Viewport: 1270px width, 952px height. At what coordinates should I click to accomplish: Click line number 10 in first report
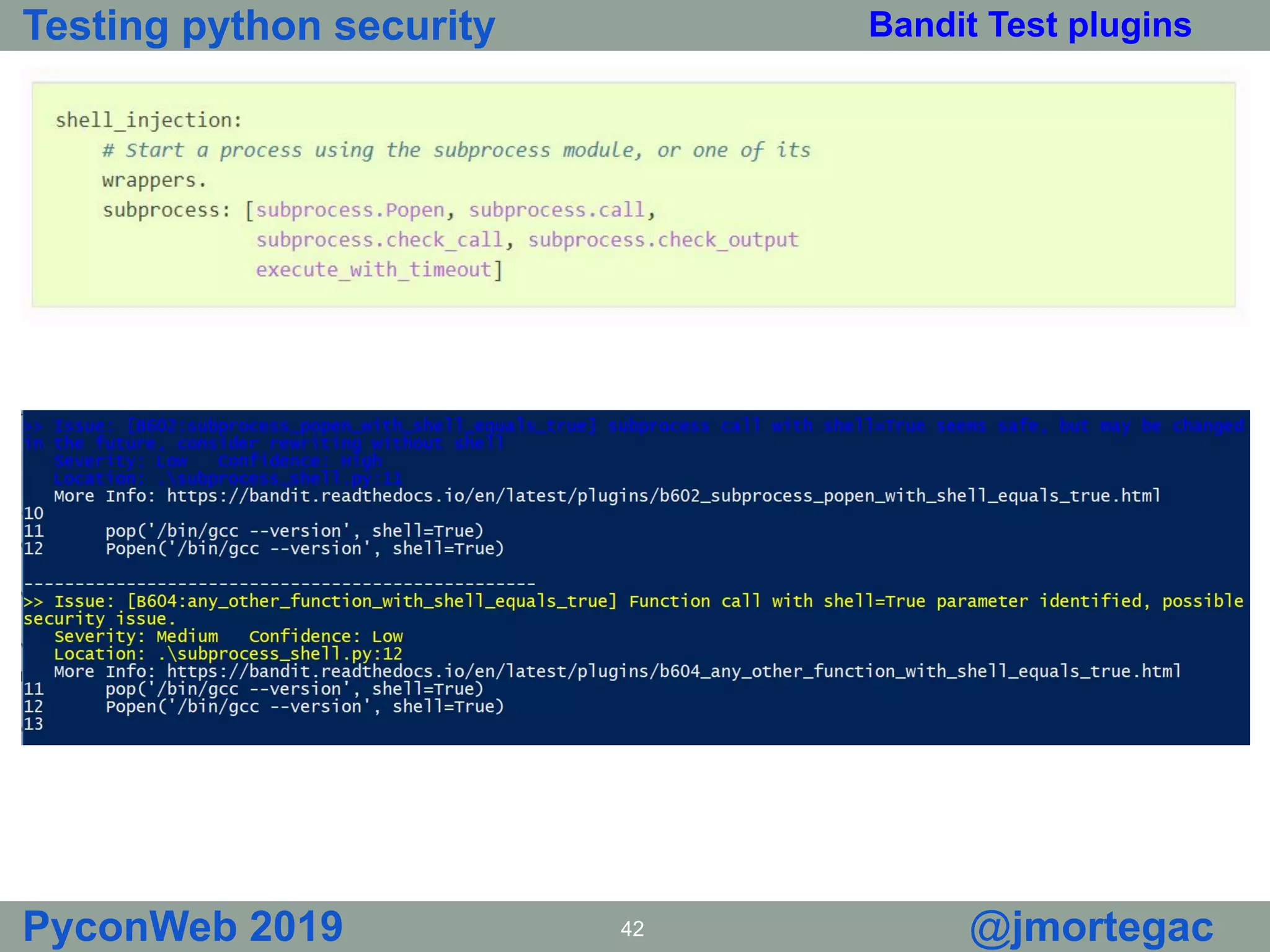pos(33,514)
